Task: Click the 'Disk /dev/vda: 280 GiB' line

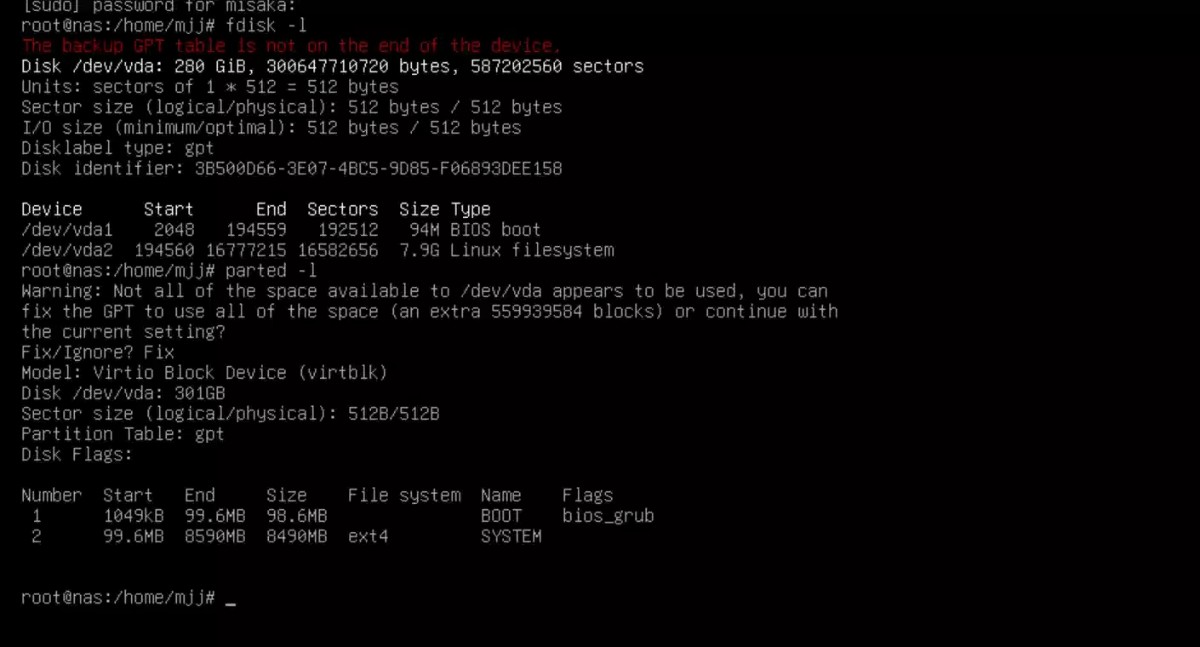Action: (332, 66)
